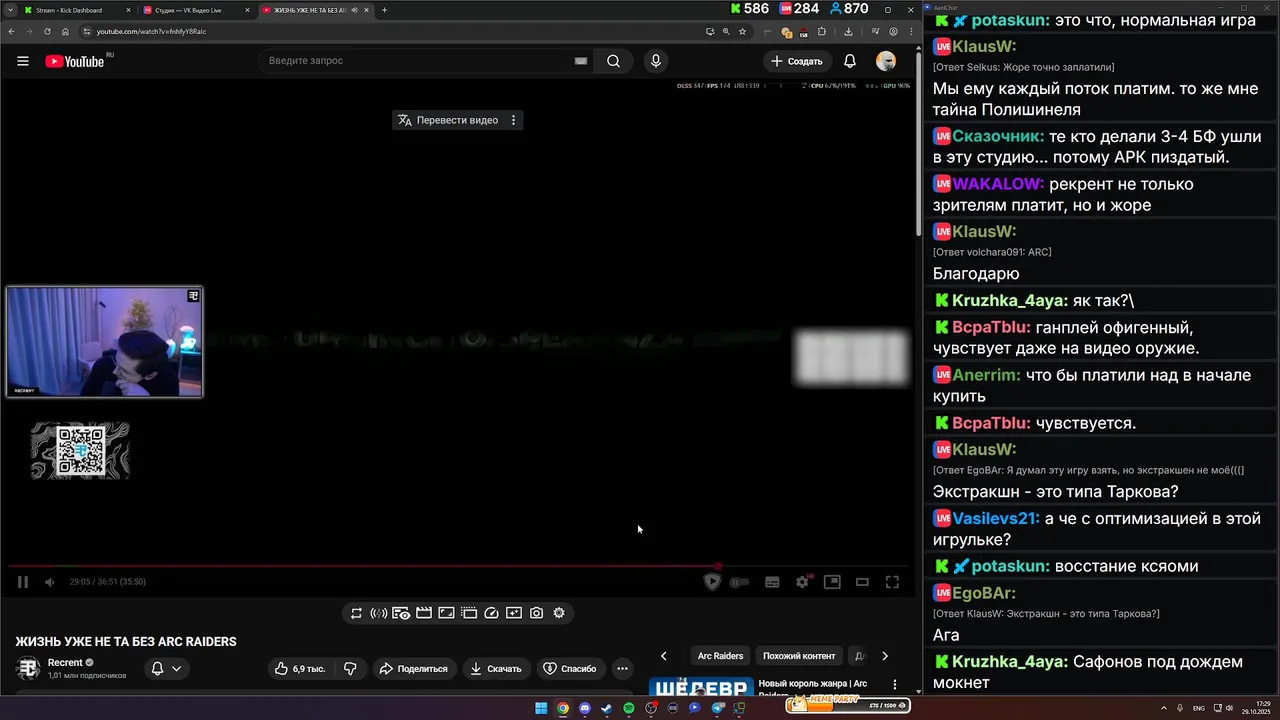Click the loop icon in enhancer toolbar

tap(356, 613)
